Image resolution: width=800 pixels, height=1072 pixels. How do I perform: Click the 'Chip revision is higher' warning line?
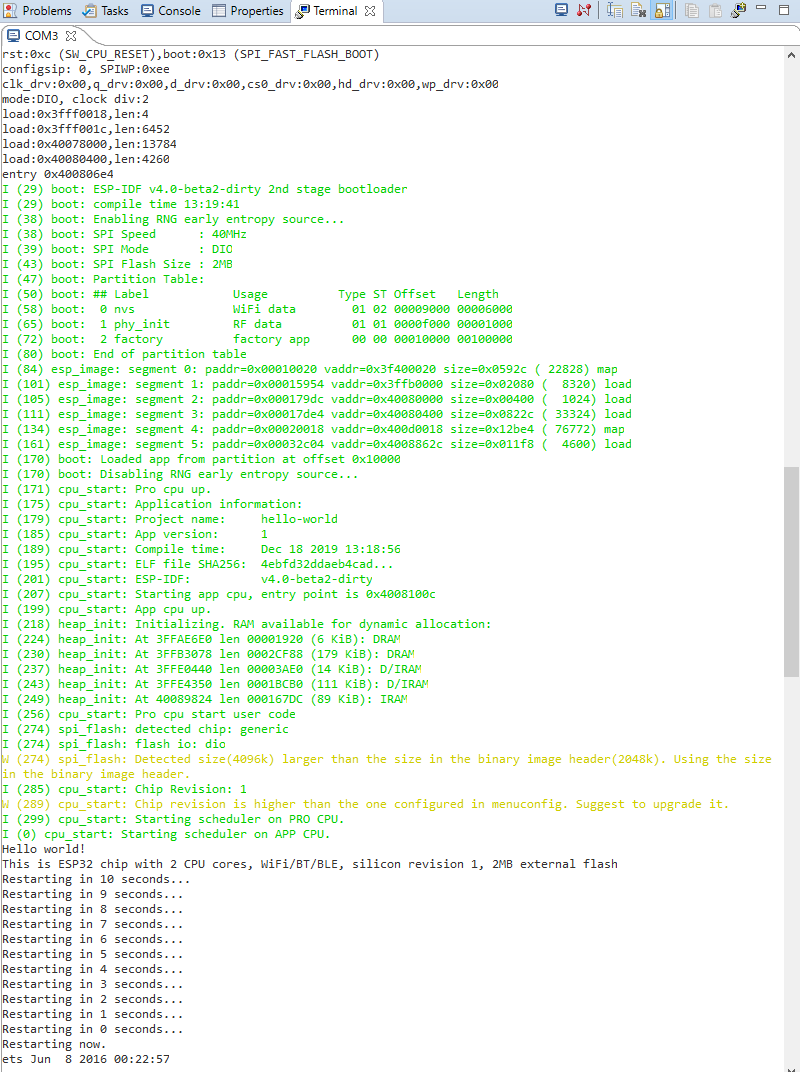click(x=366, y=805)
